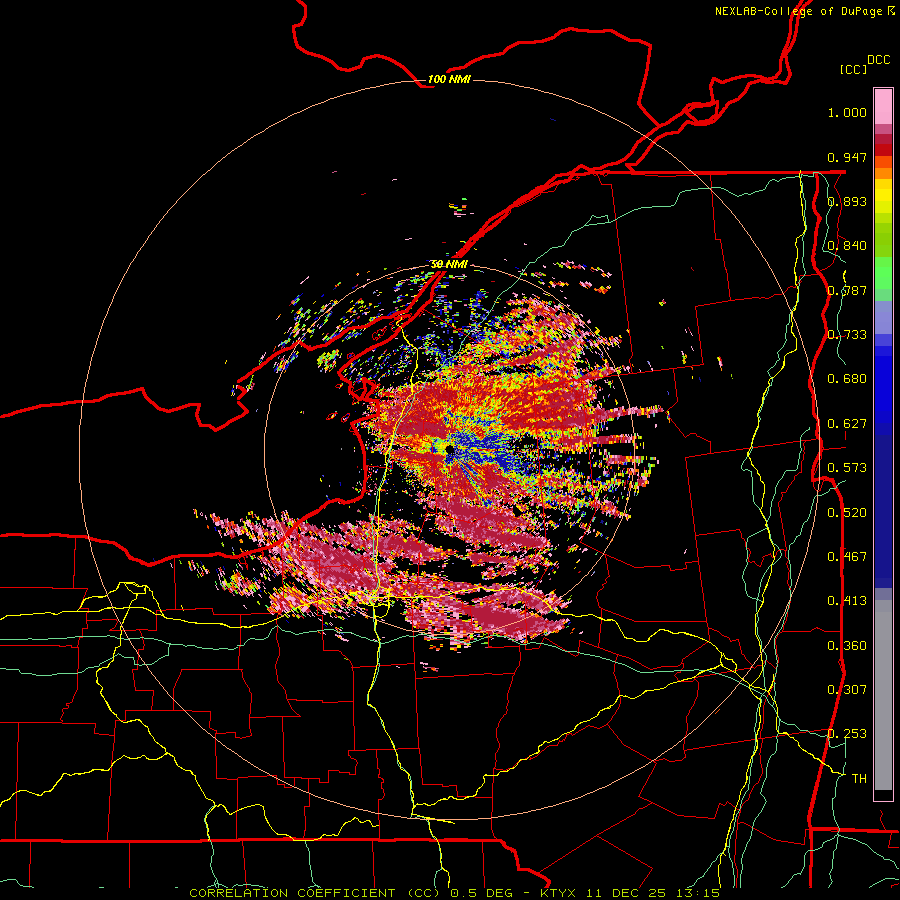Click the 0.787 legend value

tap(847, 290)
